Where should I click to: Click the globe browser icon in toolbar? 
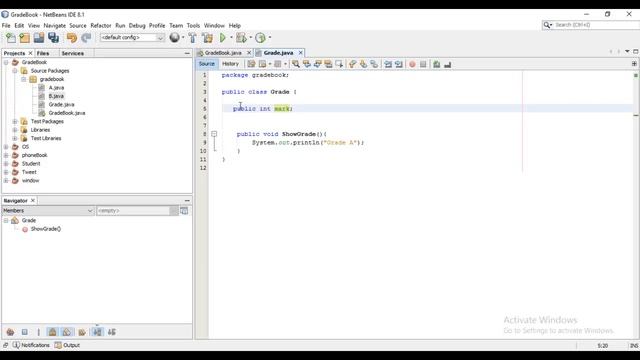tap(175, 38)
